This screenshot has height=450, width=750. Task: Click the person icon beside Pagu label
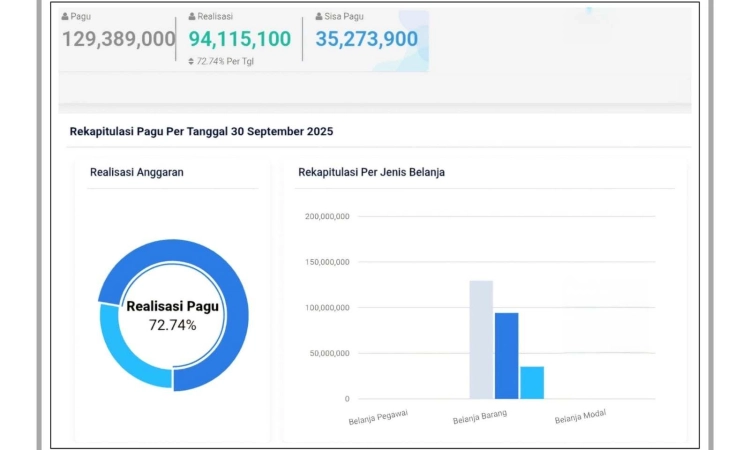[x=66, y=17]
